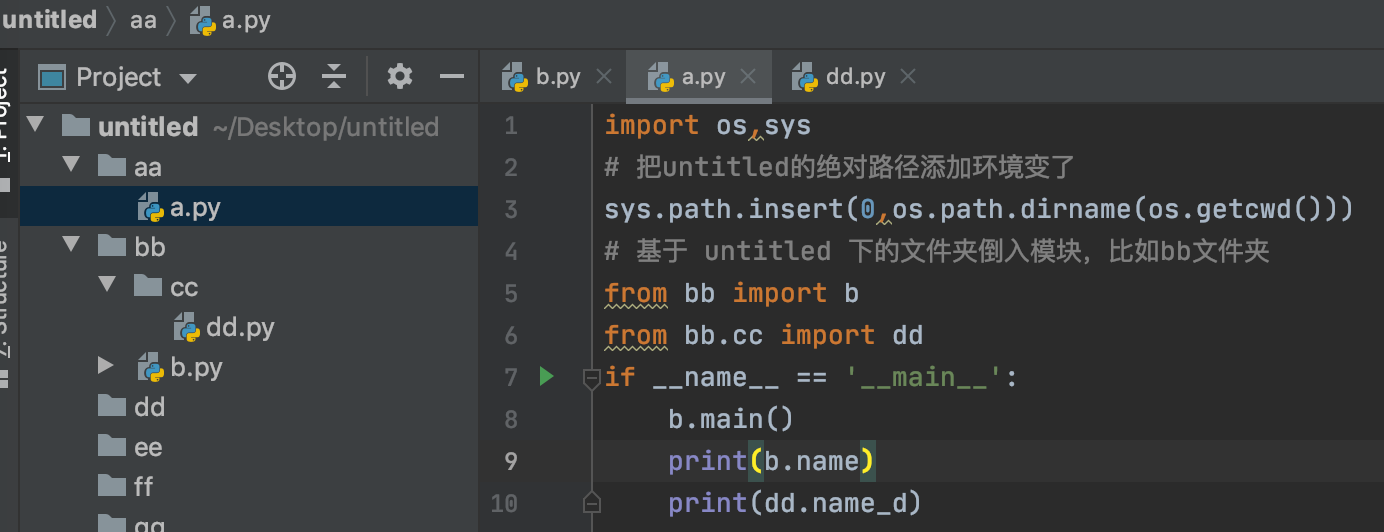This screenshot has width=1384, height=532.
Task: Click the b.main() code line
Action: point(731,419)
